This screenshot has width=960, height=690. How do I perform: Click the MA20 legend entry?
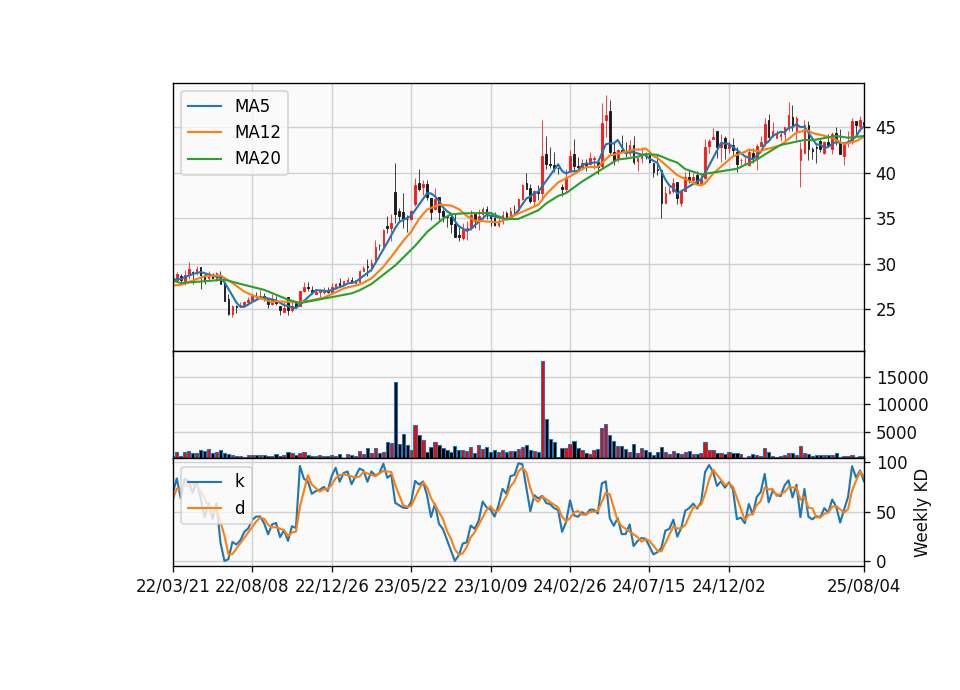(x=234, y=158)
